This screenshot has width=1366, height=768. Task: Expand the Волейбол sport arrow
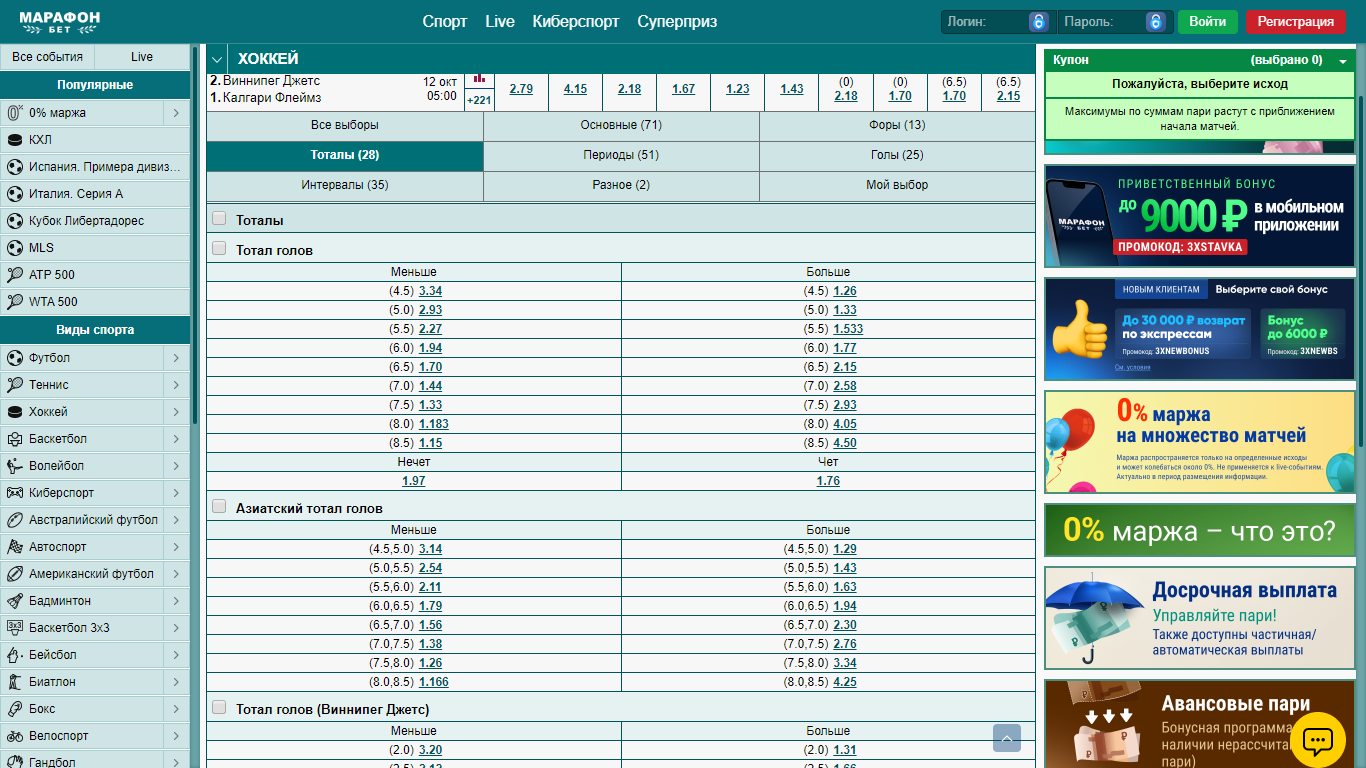(176, 466)
